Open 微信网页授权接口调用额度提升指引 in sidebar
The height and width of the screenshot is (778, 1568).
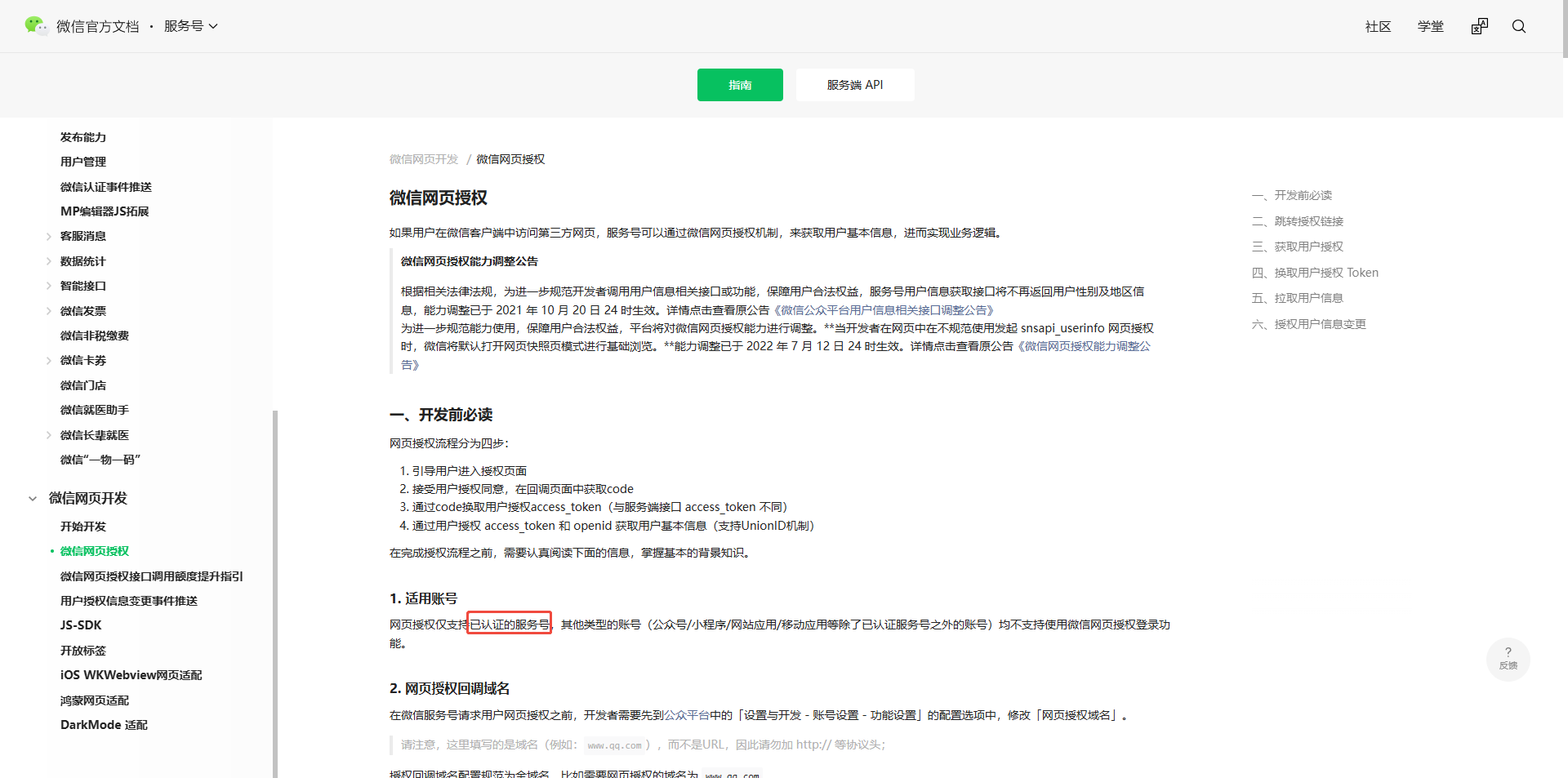(x=152, y=576)
